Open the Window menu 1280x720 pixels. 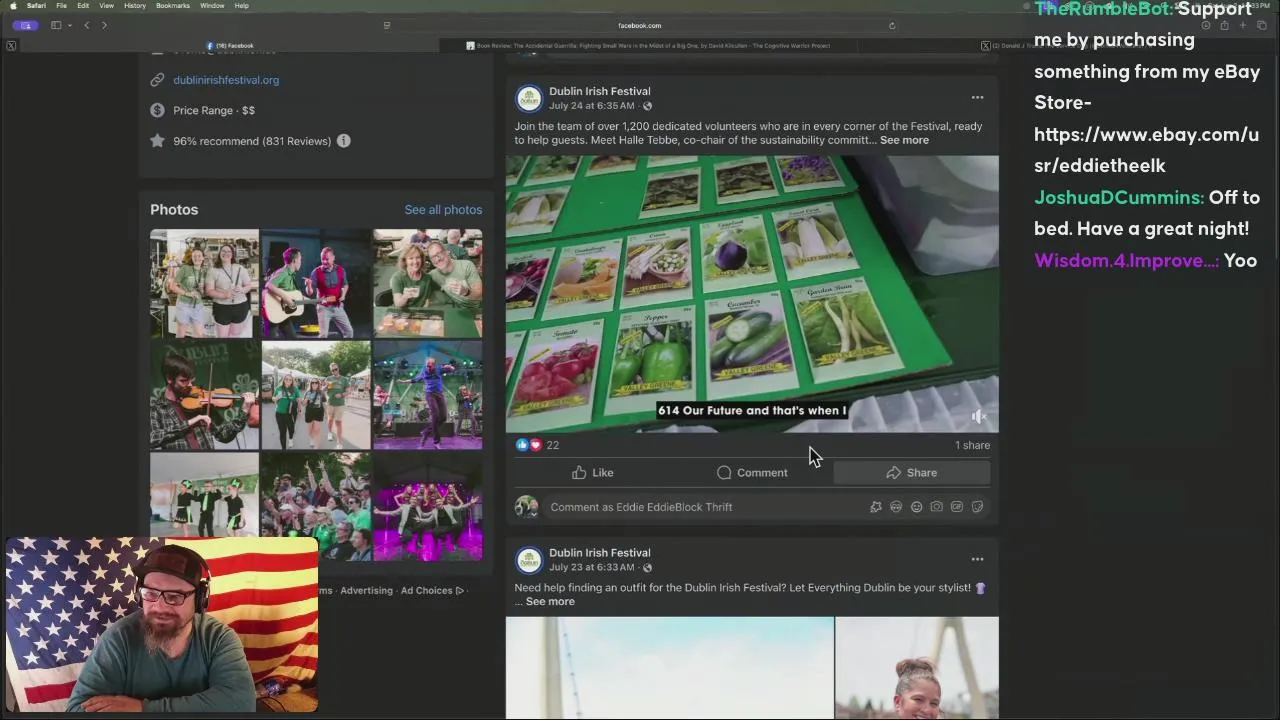pyautogui.click(x=212, y=6)
